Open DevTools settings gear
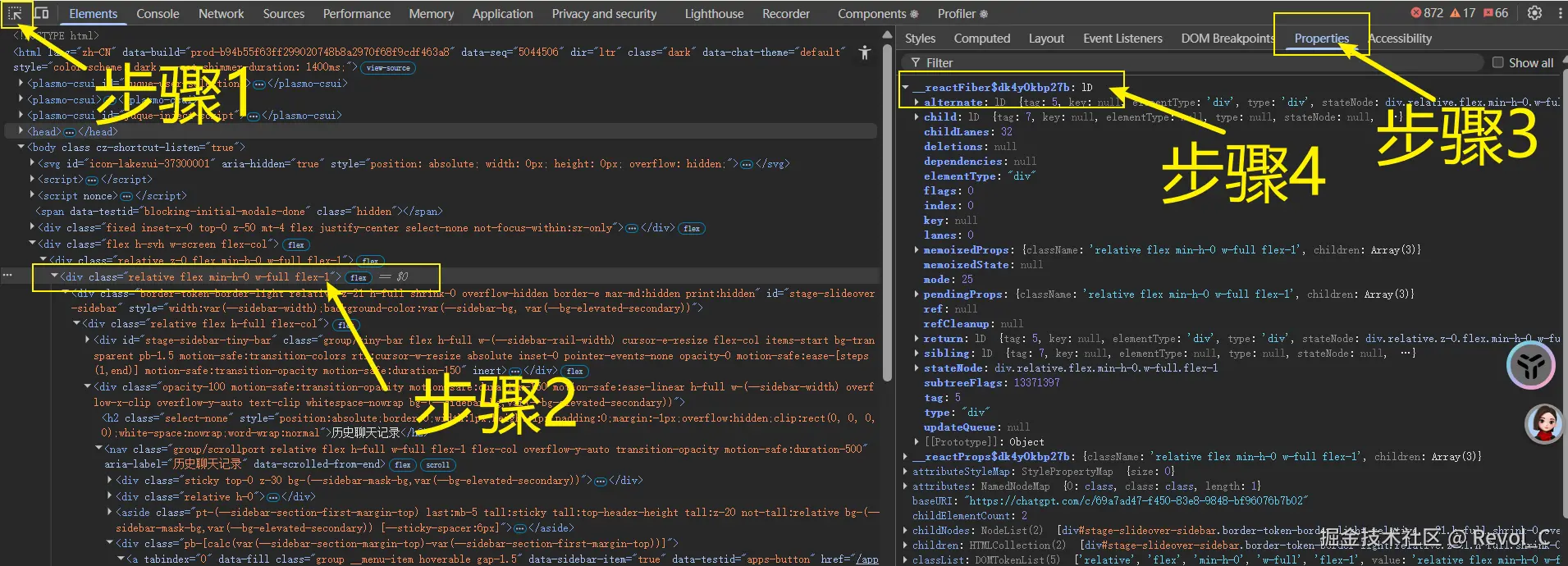The width and height of the screenshot is (1568, 566). tap(1534, 13)
